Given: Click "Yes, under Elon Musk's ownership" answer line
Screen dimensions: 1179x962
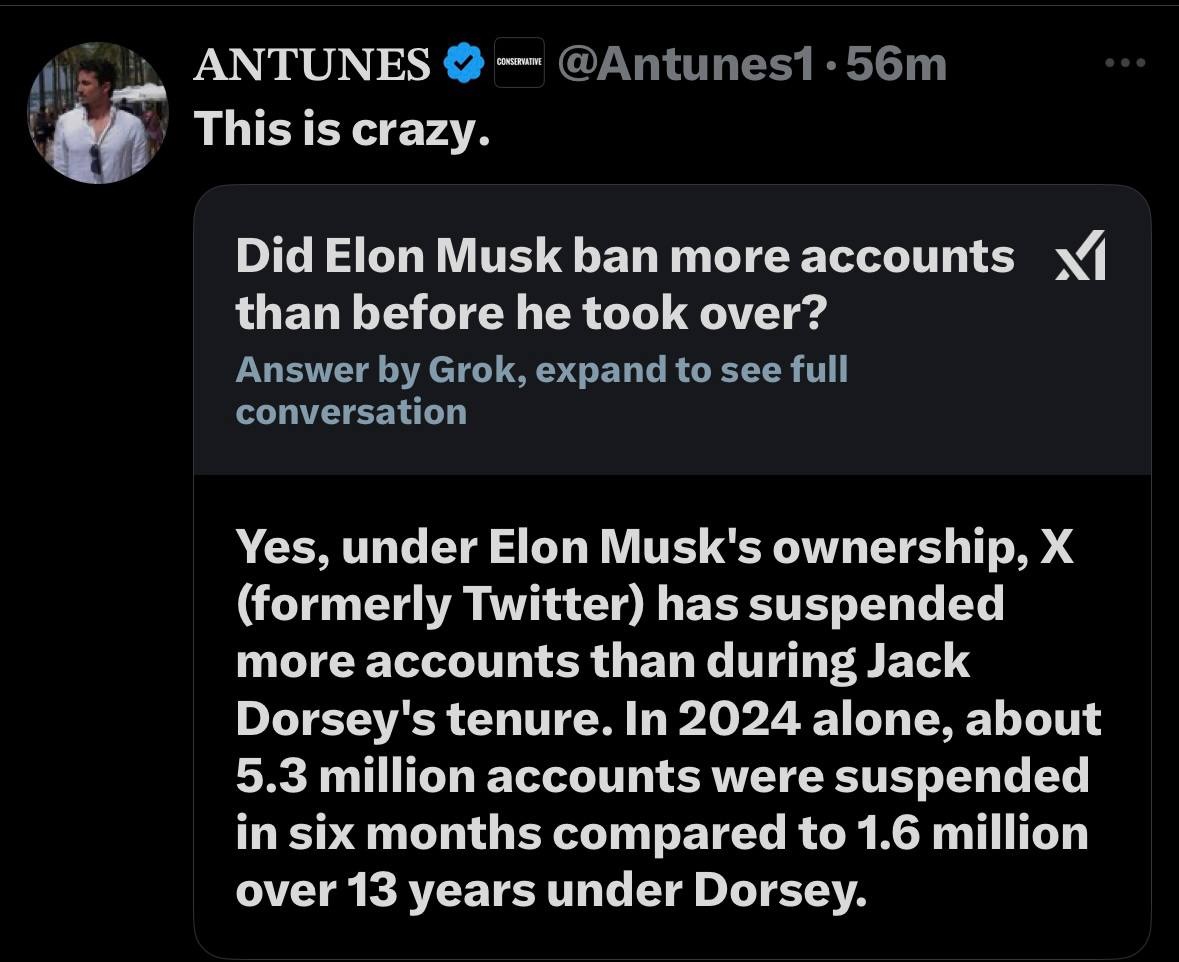Looking at the screenshot, I should click(654, 549).
